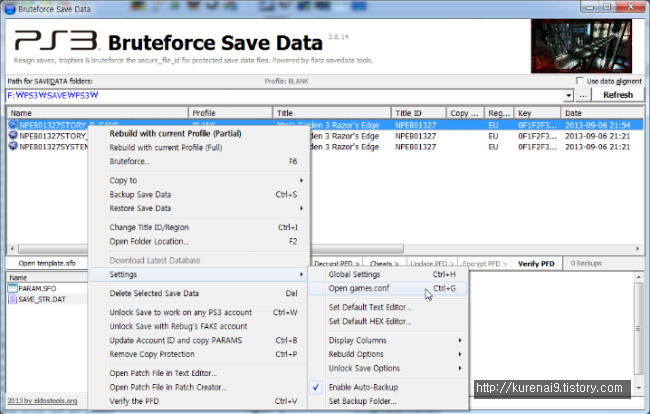Select Backup Save Data menu item
Viewport: 650px width, 414px height.
(140, 194)
